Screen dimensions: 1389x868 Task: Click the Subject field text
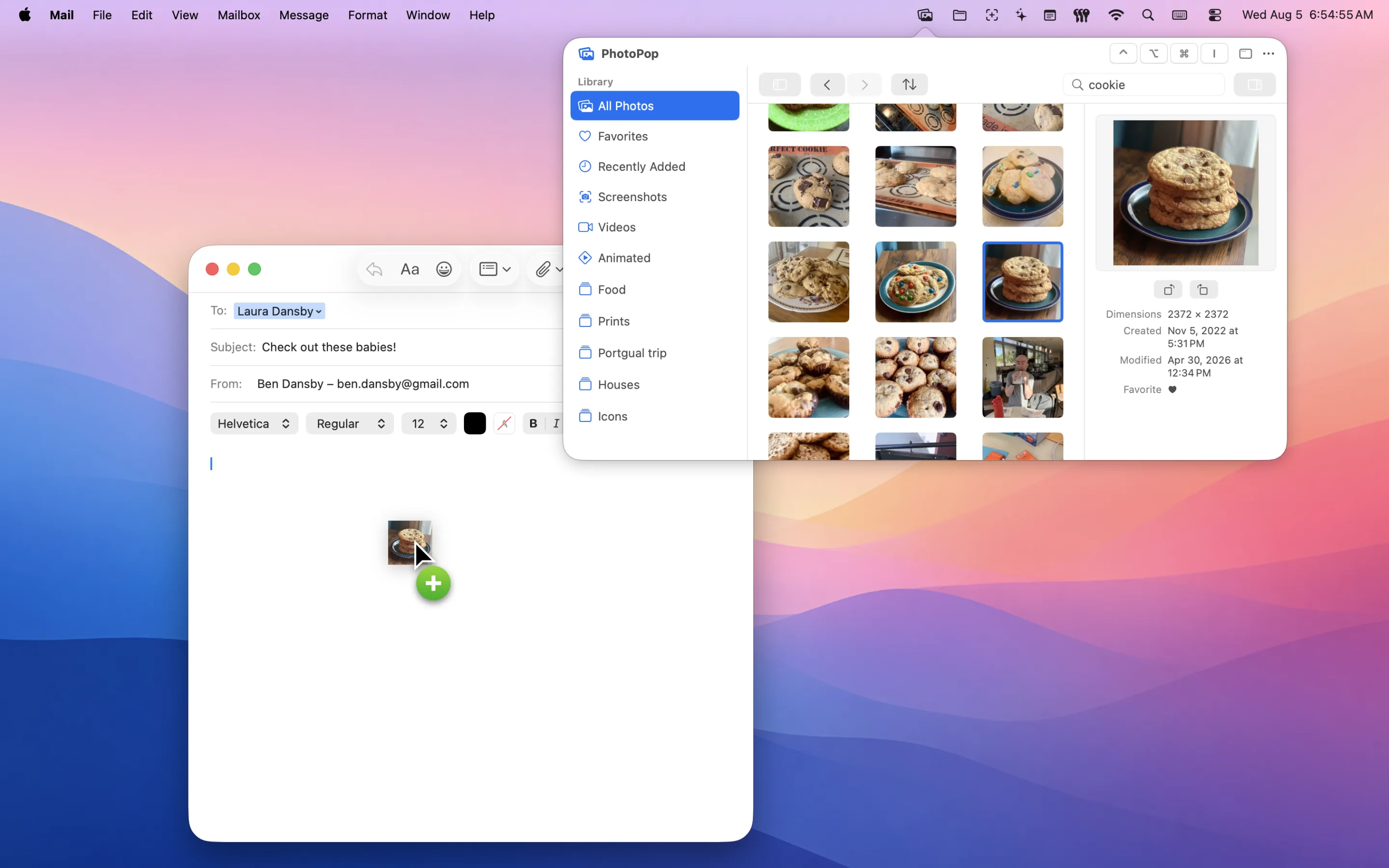pos(328,347)
